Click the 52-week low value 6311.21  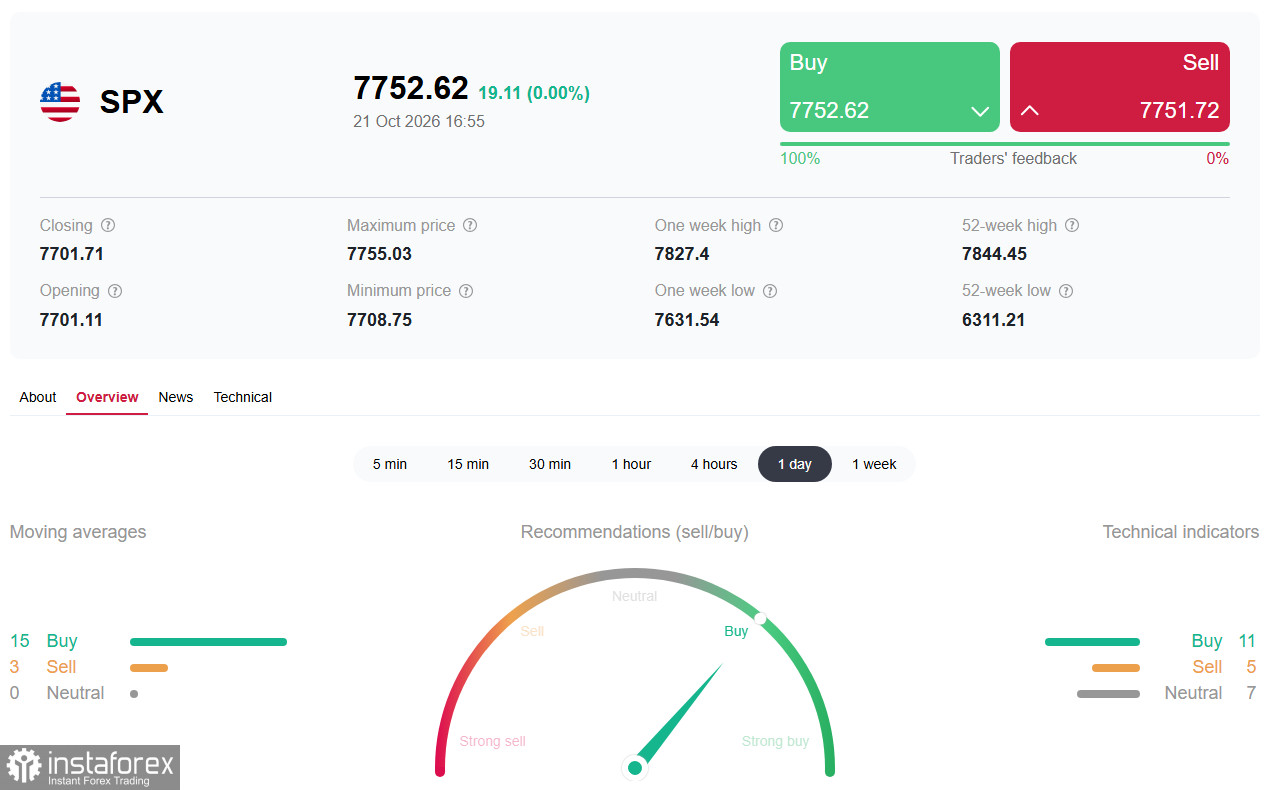click(x=993, y=320)
